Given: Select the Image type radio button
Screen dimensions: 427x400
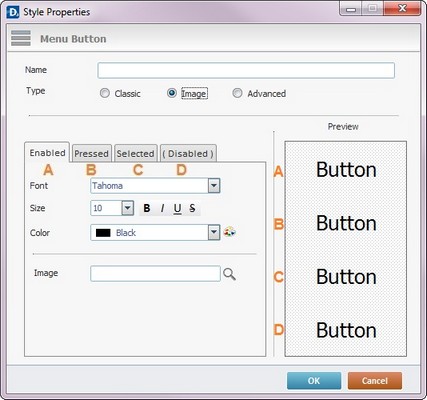Looking at the screenshot, I should click(172, 93).
